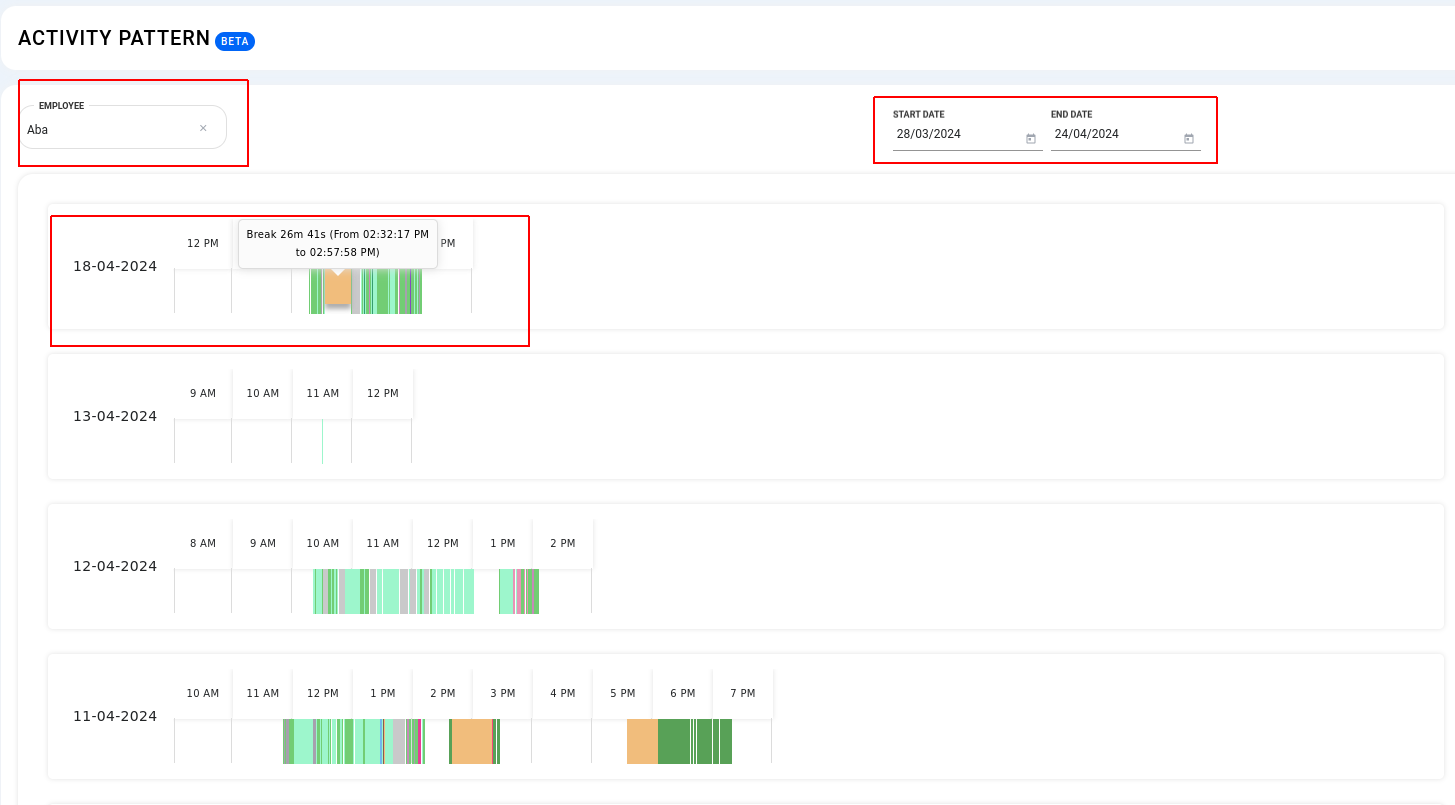Click the Start Date field showing 28/03/2024

955,134
